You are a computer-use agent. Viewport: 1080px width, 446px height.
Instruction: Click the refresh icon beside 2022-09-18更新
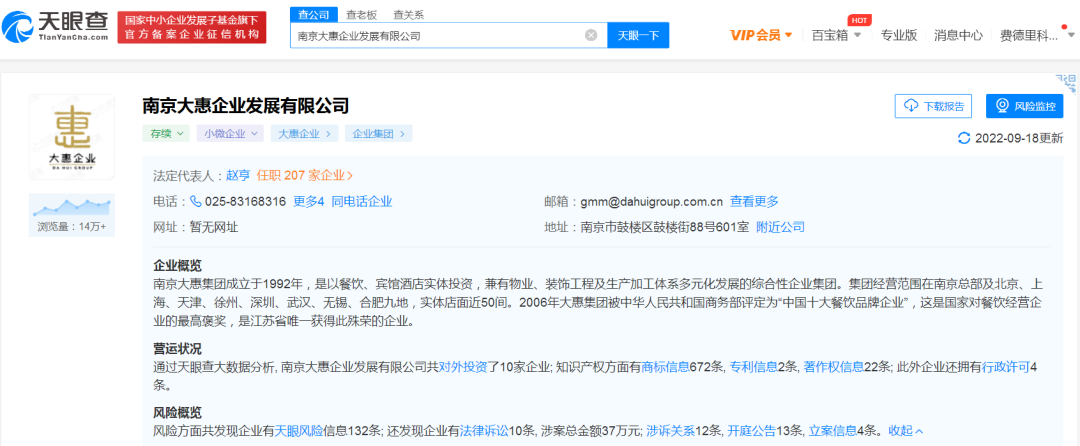[964, 138]
